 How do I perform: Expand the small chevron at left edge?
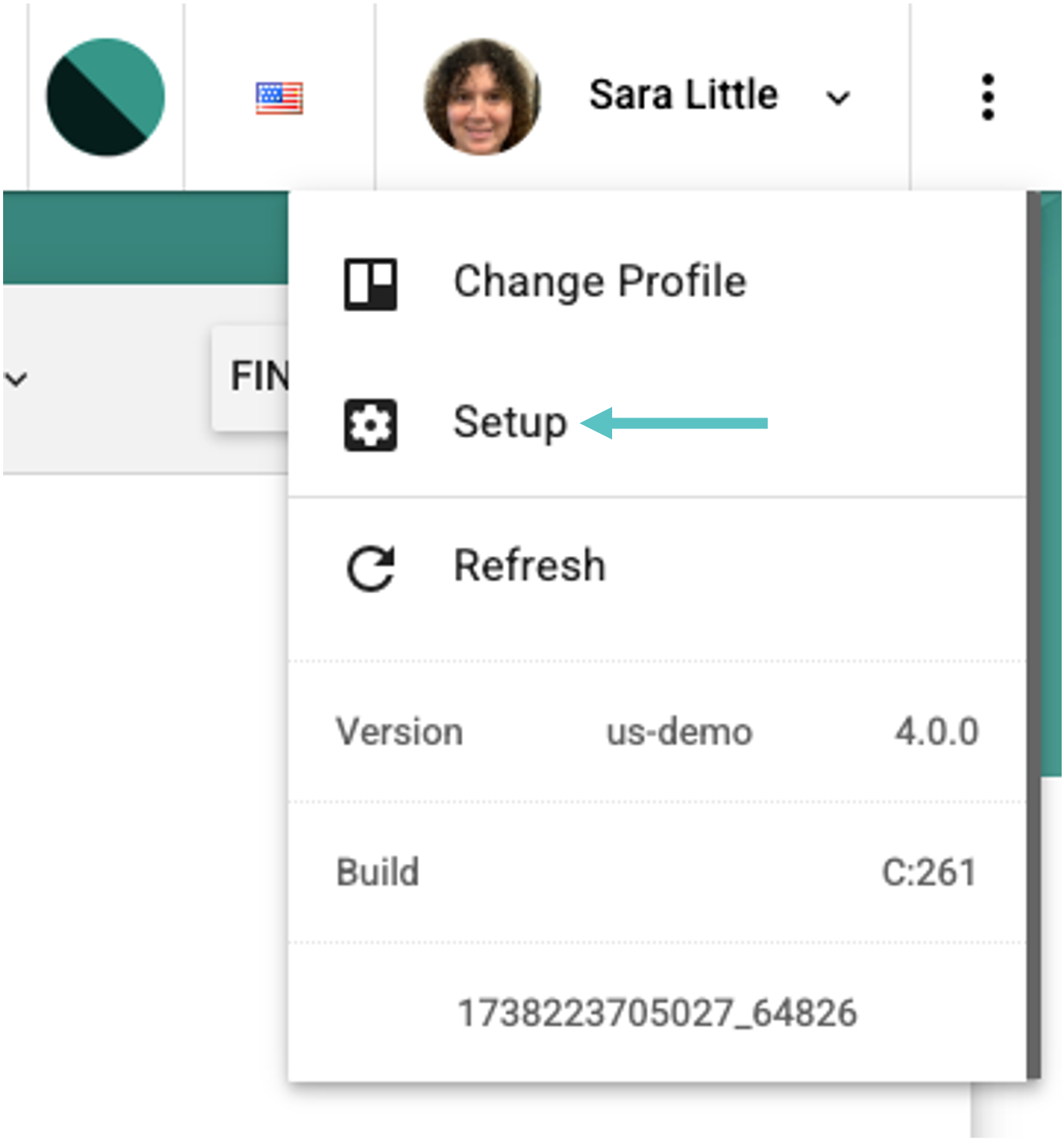click(x=16, y=380)
